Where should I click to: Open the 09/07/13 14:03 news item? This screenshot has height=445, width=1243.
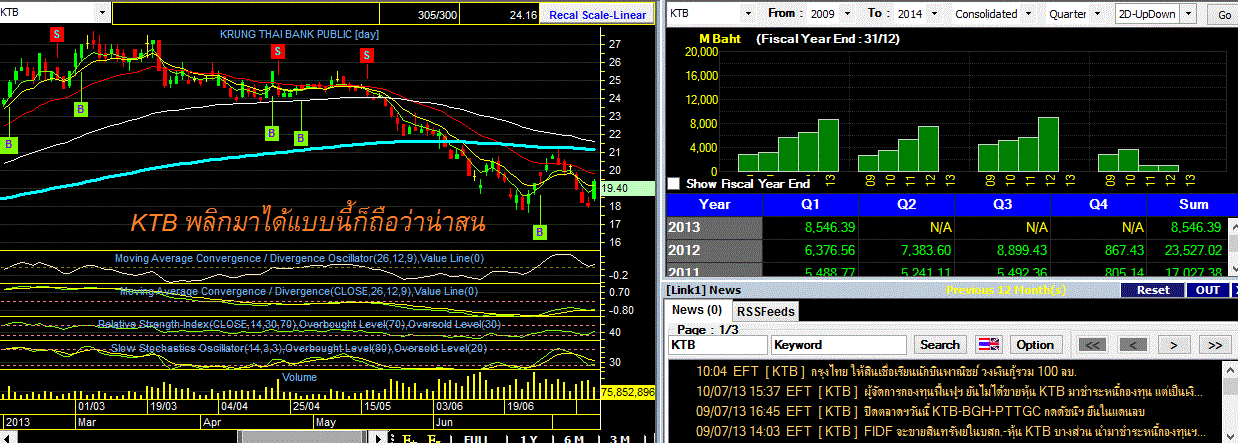[x=950, y=430]
